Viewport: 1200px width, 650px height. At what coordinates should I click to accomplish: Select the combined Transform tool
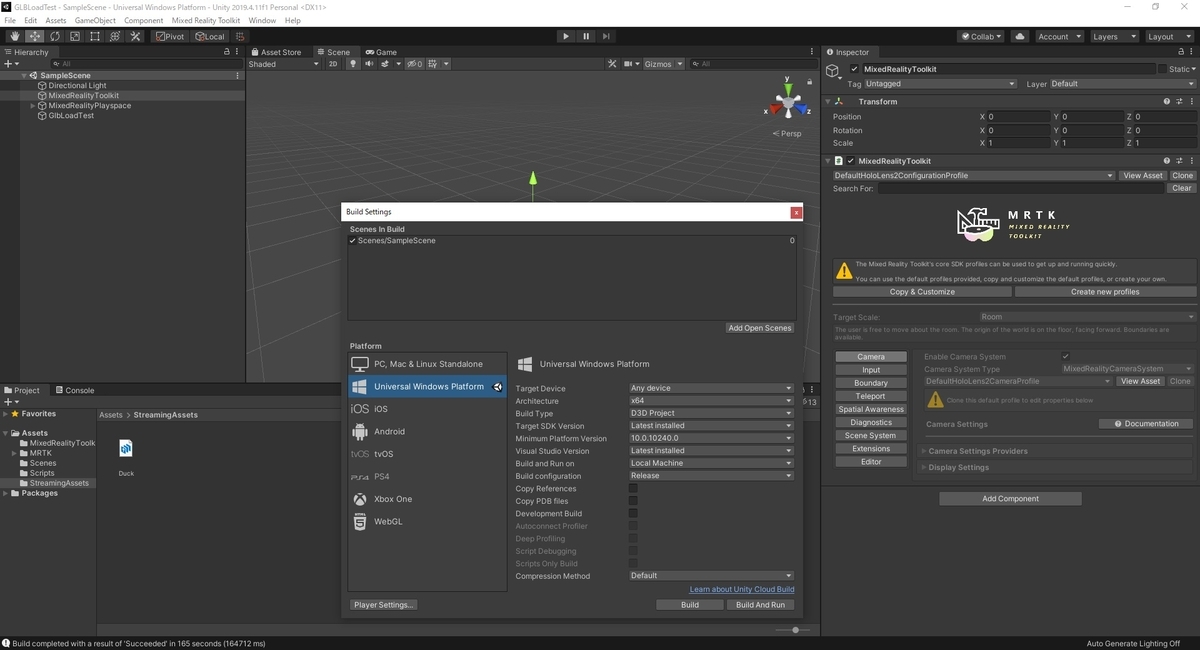click(x=115, y=36)
